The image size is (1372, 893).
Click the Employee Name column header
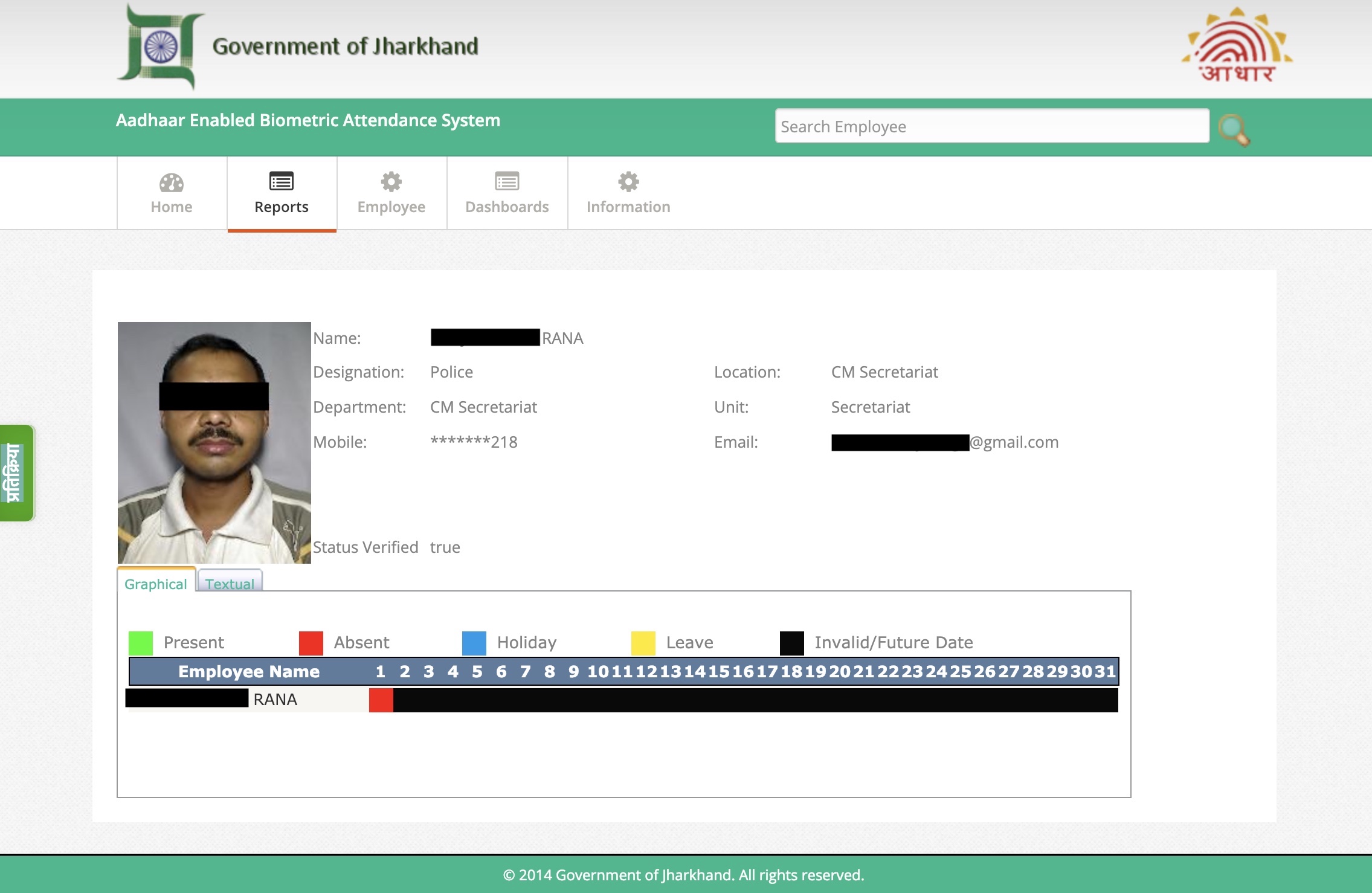click(249, 671)
